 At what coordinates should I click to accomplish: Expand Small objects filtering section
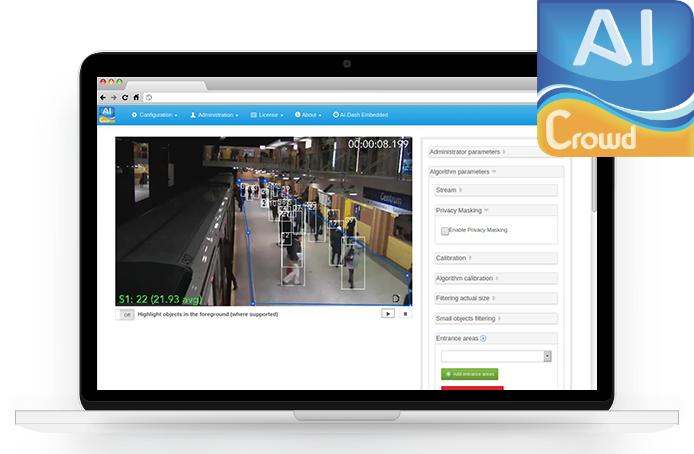[496, 319]
